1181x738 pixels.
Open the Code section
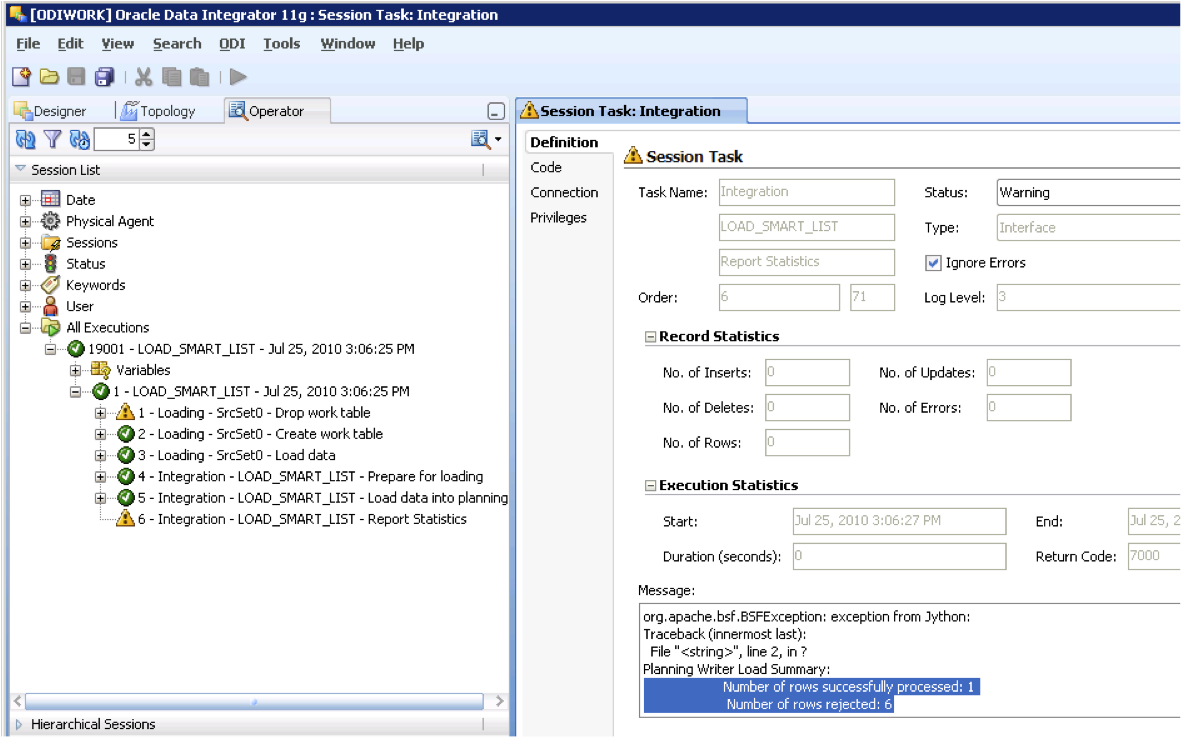click(x=546, y=167)
